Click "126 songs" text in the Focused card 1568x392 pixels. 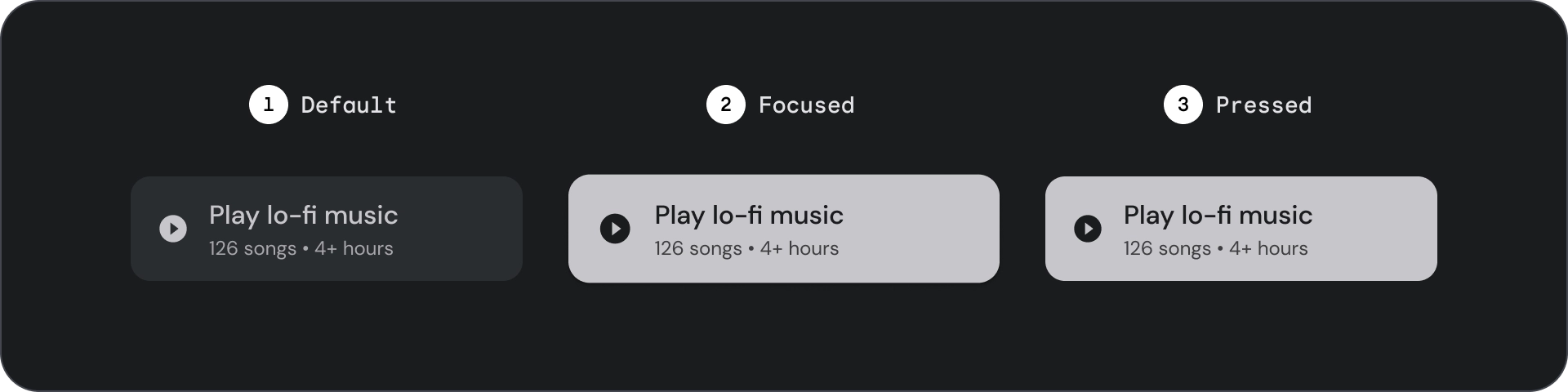pos(698,249)
